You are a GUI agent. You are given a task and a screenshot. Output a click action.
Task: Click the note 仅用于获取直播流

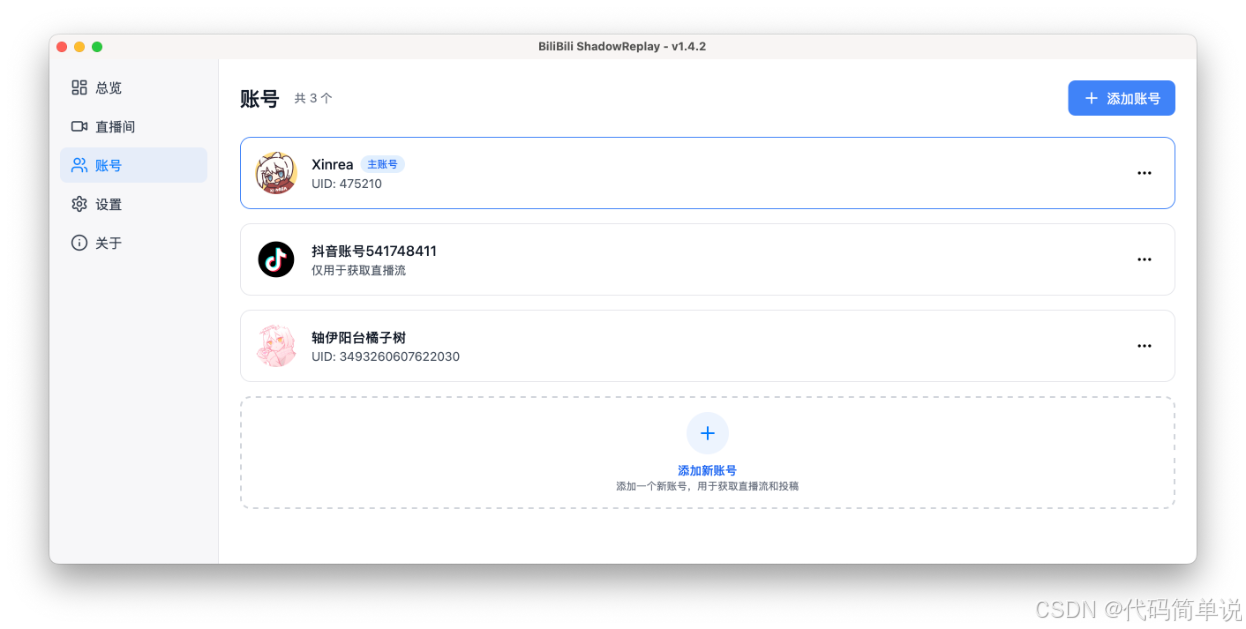(x=358, y=270)
